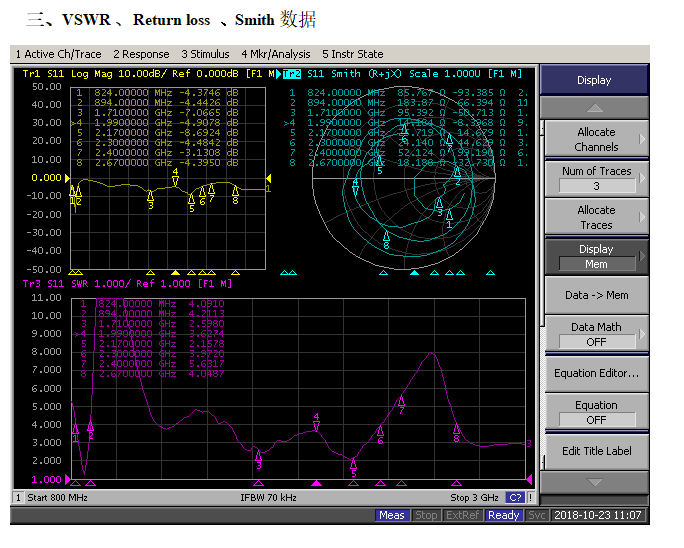Select the Tr2 Smith trace label

pos(292,74)
